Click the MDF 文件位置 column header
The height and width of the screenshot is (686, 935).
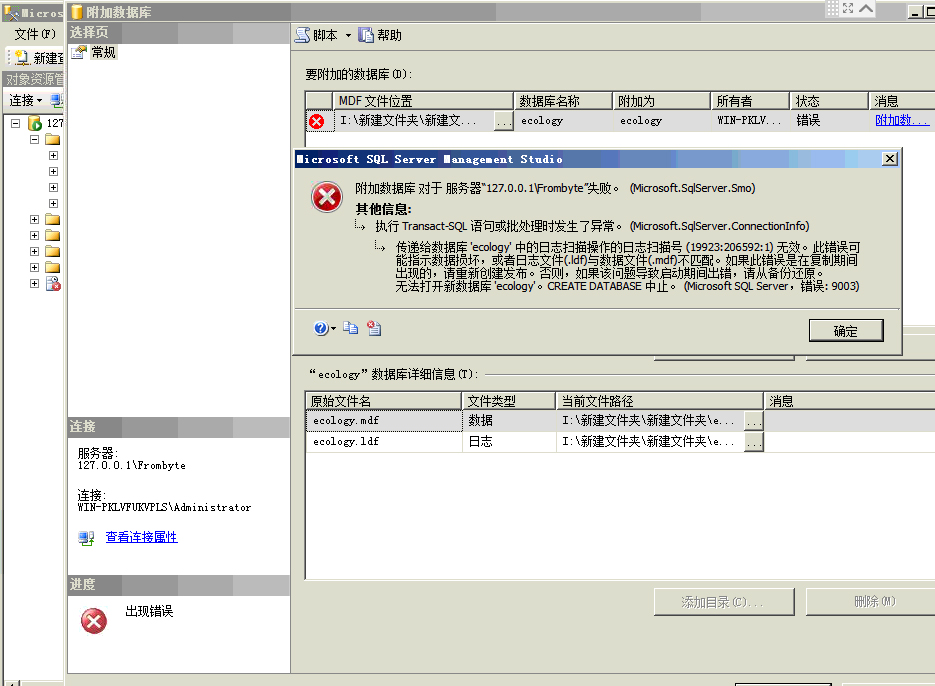pyautogui.click(x=423, y=101)
